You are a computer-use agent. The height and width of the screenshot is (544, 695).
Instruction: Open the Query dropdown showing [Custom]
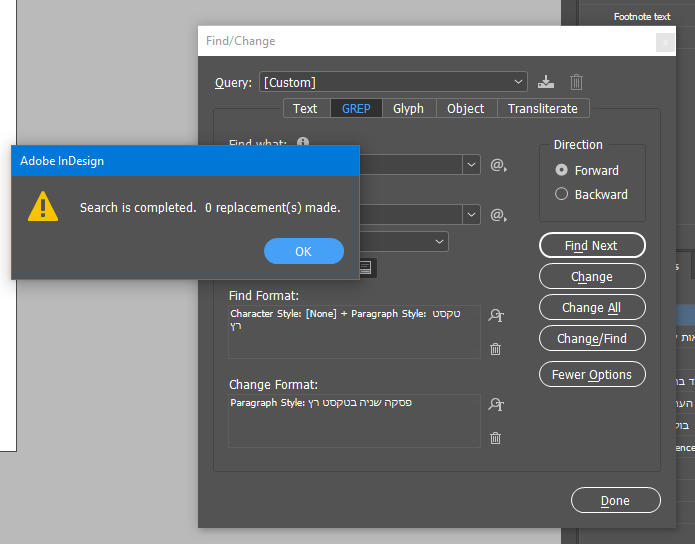(393, 82)
